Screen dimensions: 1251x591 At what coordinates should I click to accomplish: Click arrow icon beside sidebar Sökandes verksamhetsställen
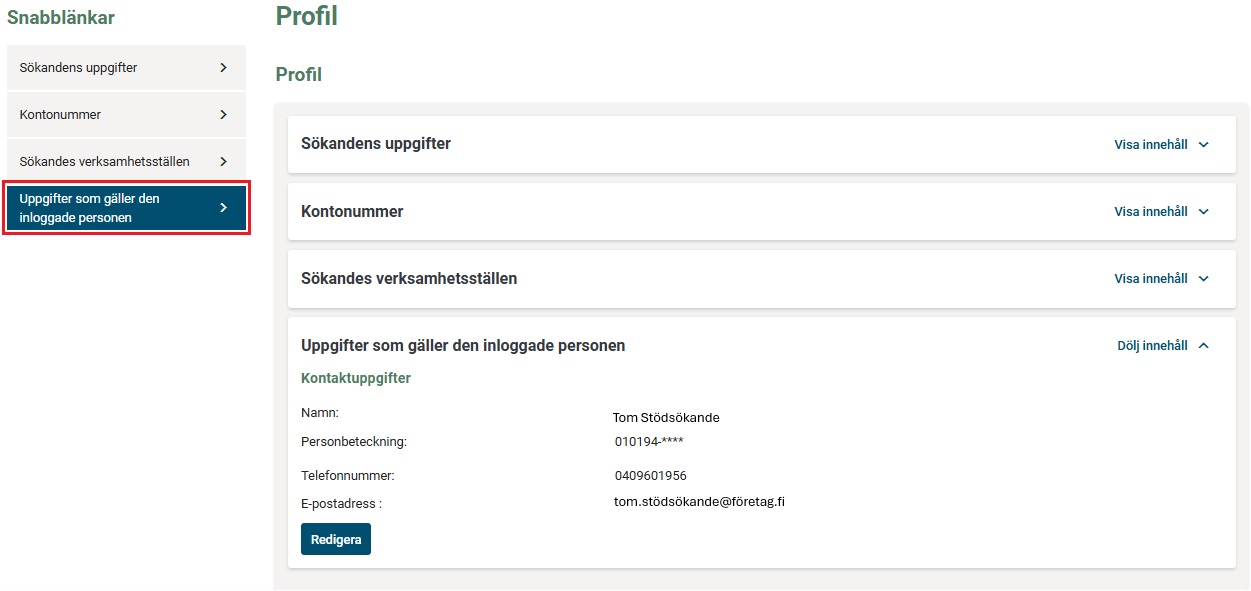pyautogui.click(x=223, y=161)
